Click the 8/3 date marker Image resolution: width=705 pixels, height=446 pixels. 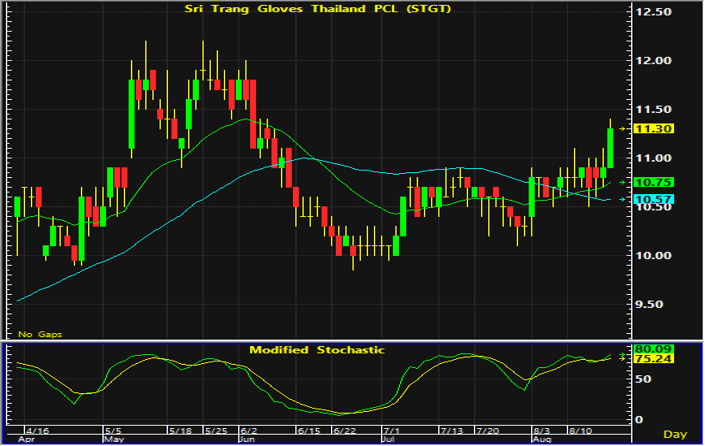click(541, 431)
